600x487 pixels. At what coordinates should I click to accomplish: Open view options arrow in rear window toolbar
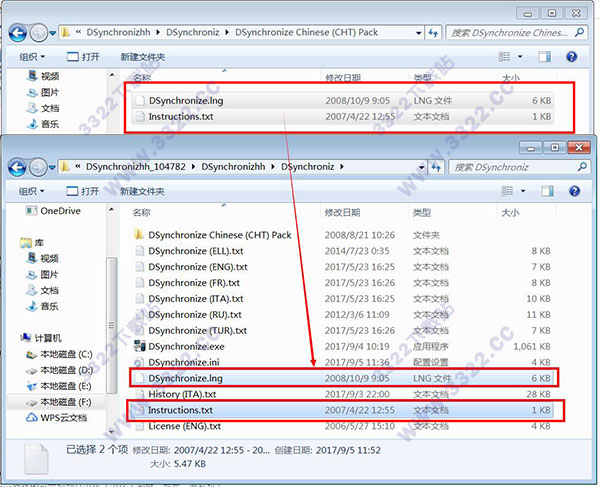520,57
